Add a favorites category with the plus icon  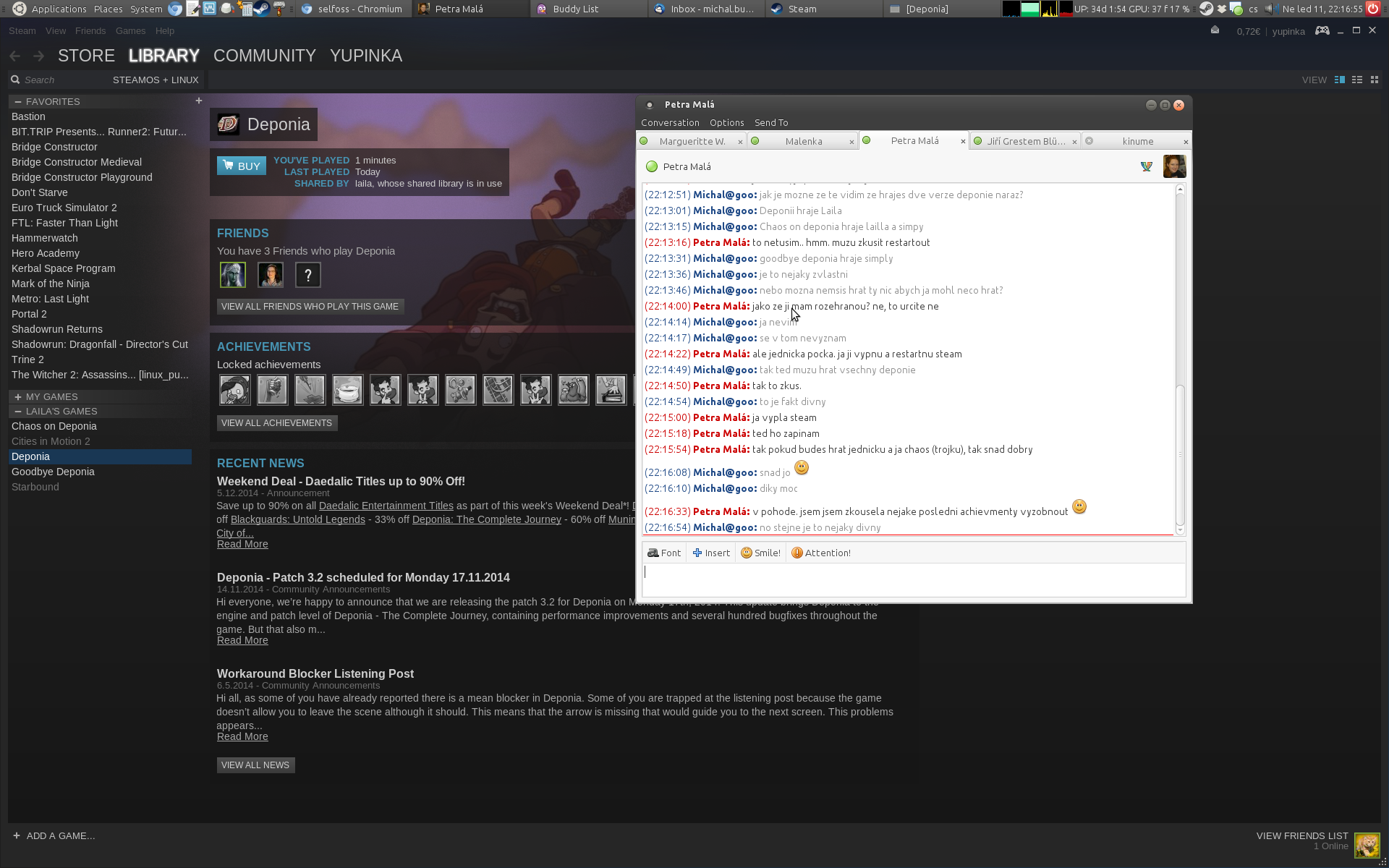pyautogui.click(x=199, y=101)
